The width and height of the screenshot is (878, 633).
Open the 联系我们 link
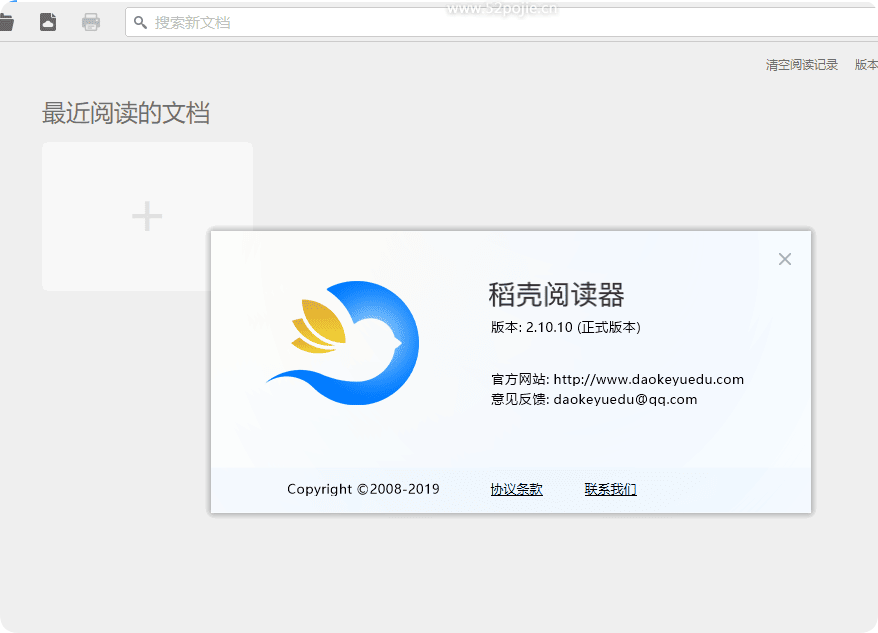tap(610, 489)
